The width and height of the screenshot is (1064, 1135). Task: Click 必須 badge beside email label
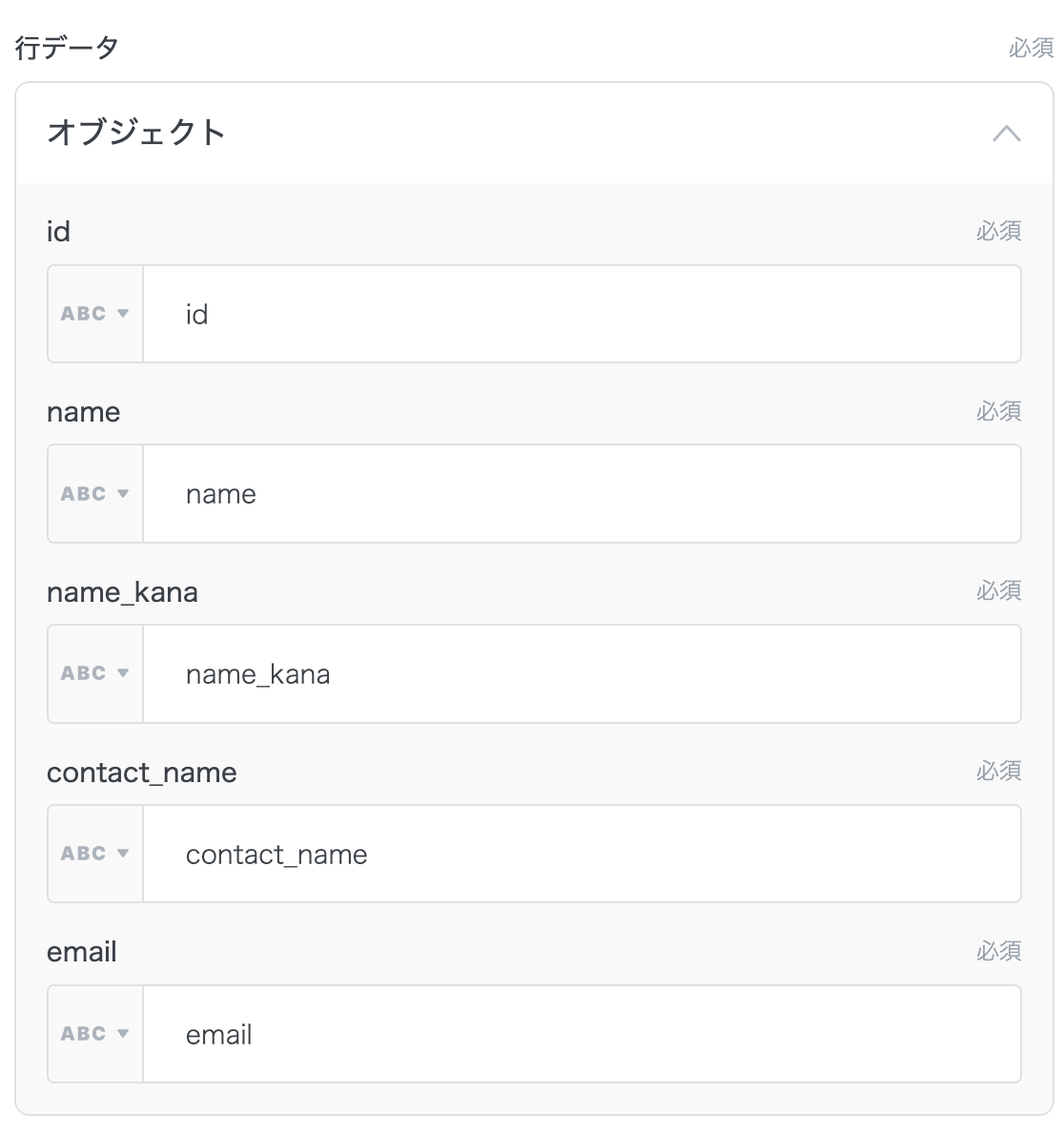998,951
